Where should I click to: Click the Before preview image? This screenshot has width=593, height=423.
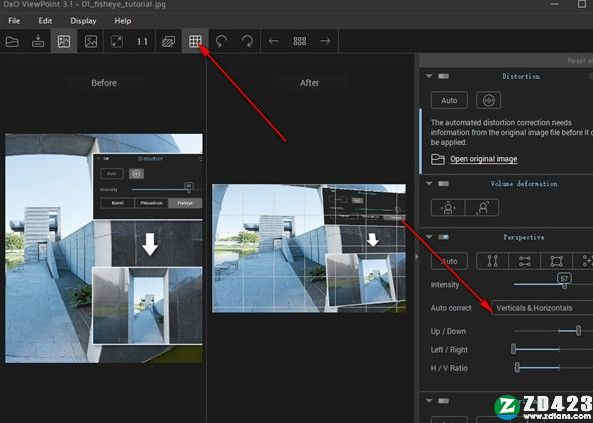tap(104, 248)
